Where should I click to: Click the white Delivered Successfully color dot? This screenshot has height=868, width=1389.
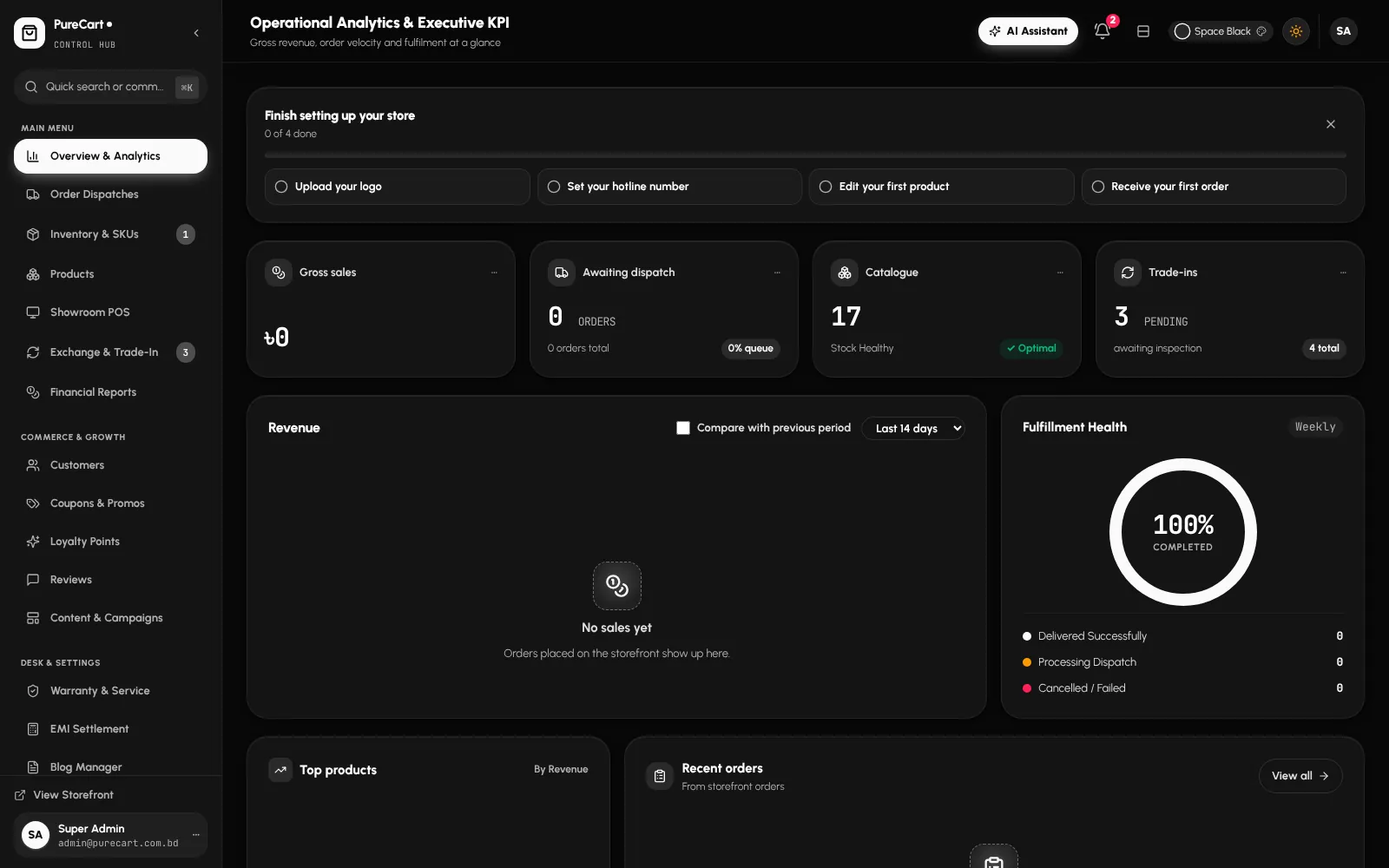coord(1027,636)
